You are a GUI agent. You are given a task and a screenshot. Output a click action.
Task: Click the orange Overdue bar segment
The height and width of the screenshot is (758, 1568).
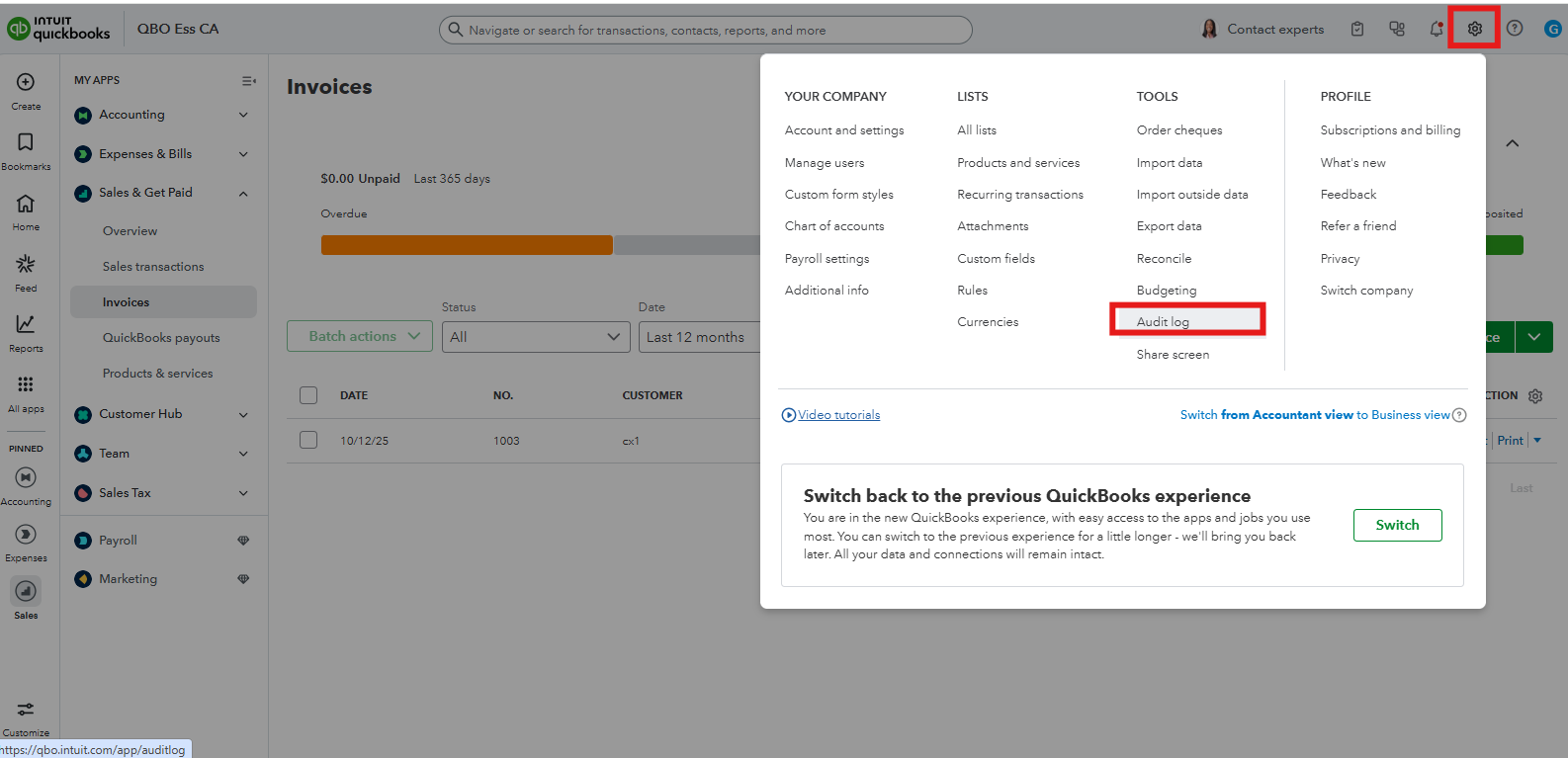(x=467, y=245)
